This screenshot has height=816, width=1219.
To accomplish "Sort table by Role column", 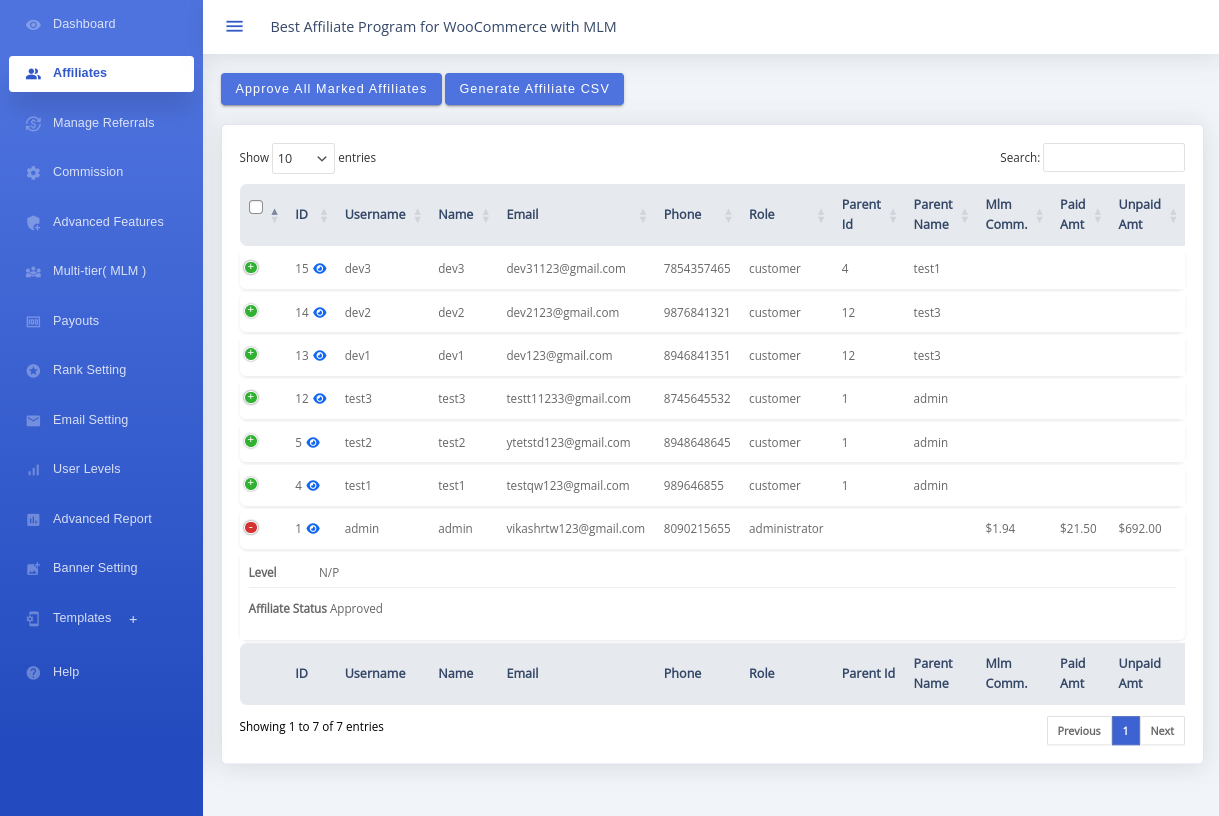I will coord(787,215).
